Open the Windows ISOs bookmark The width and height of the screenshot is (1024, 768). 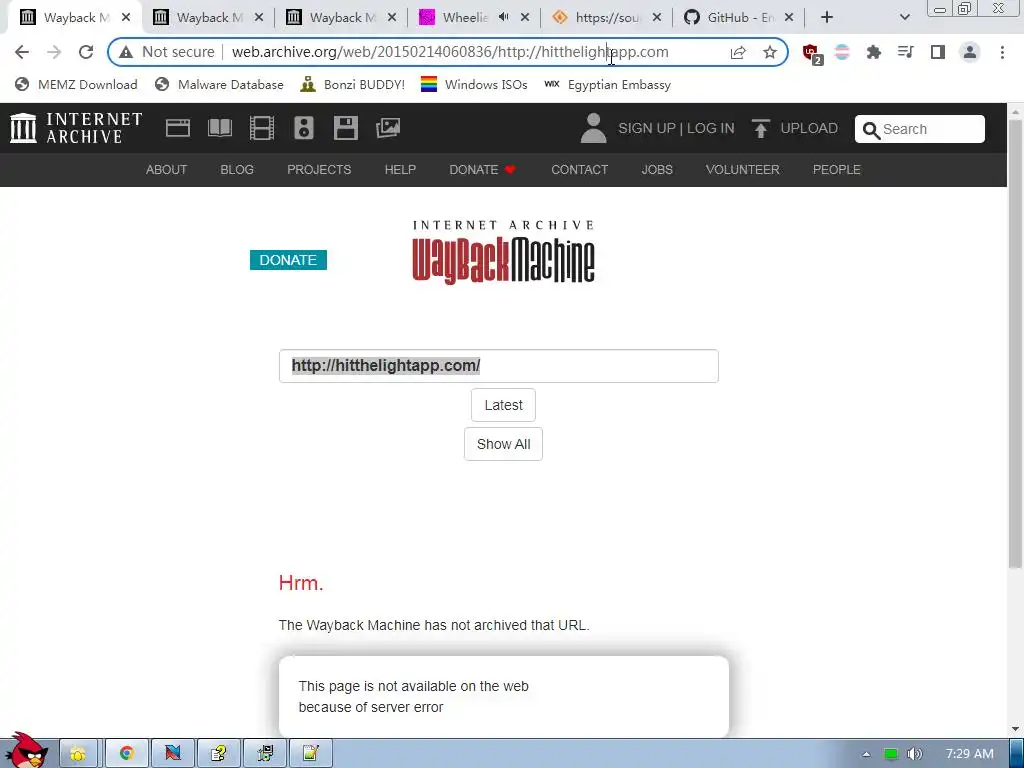coord(474,84)
